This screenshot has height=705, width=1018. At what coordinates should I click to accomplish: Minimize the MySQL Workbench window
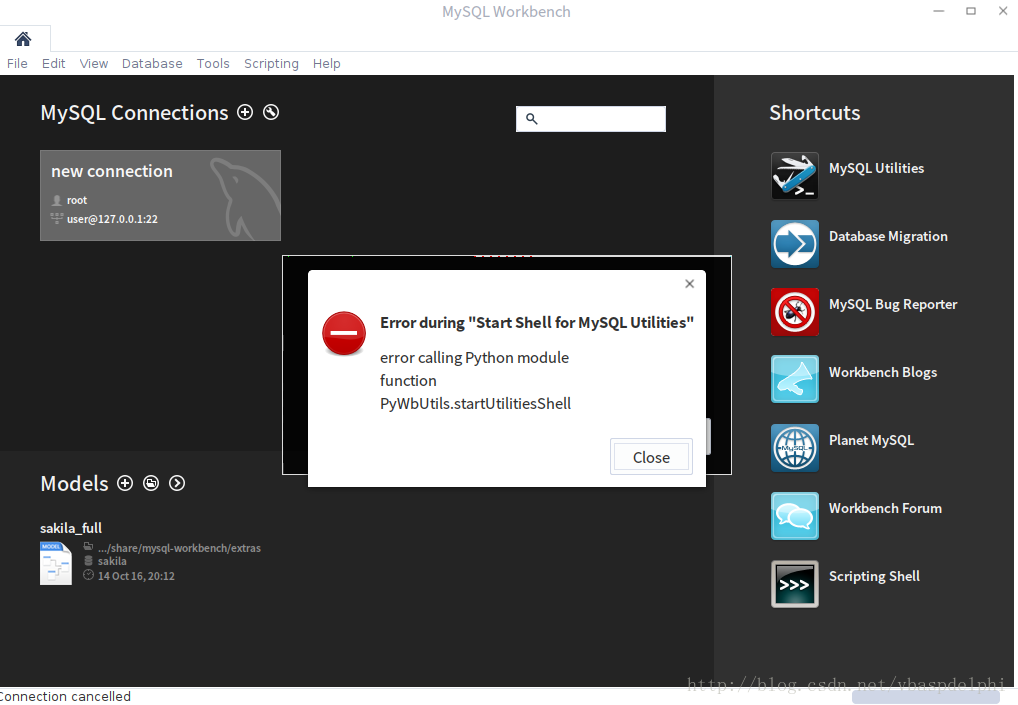(939, 11)
